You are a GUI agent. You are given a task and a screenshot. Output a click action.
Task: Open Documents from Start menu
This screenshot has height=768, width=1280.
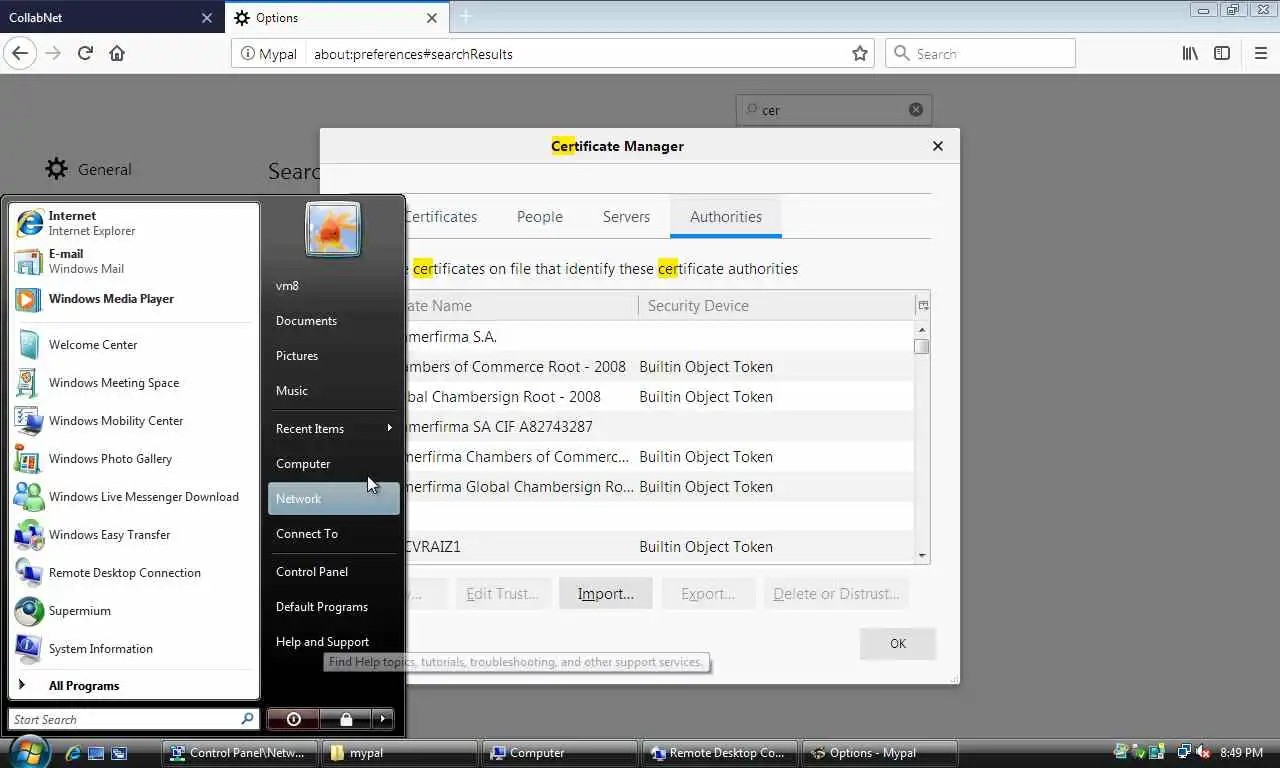pyautogui.click(x=333, y=320)
